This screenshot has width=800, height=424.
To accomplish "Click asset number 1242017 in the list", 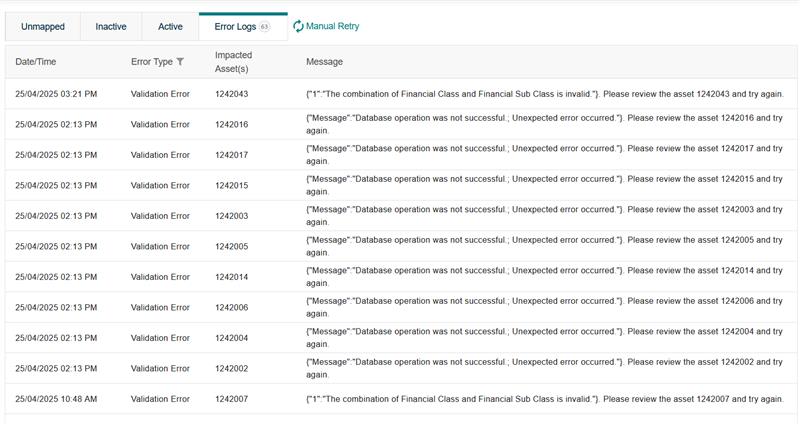I will point(231,155).
